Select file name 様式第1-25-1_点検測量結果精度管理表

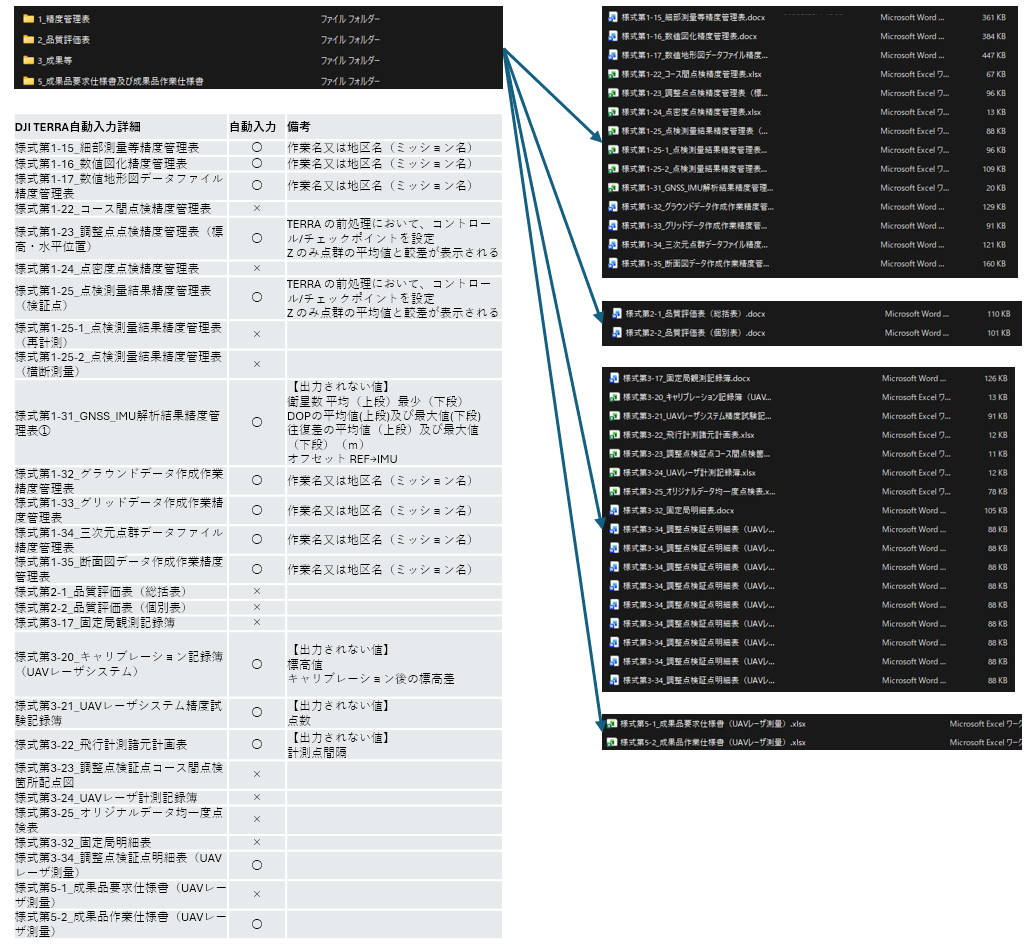694,150
